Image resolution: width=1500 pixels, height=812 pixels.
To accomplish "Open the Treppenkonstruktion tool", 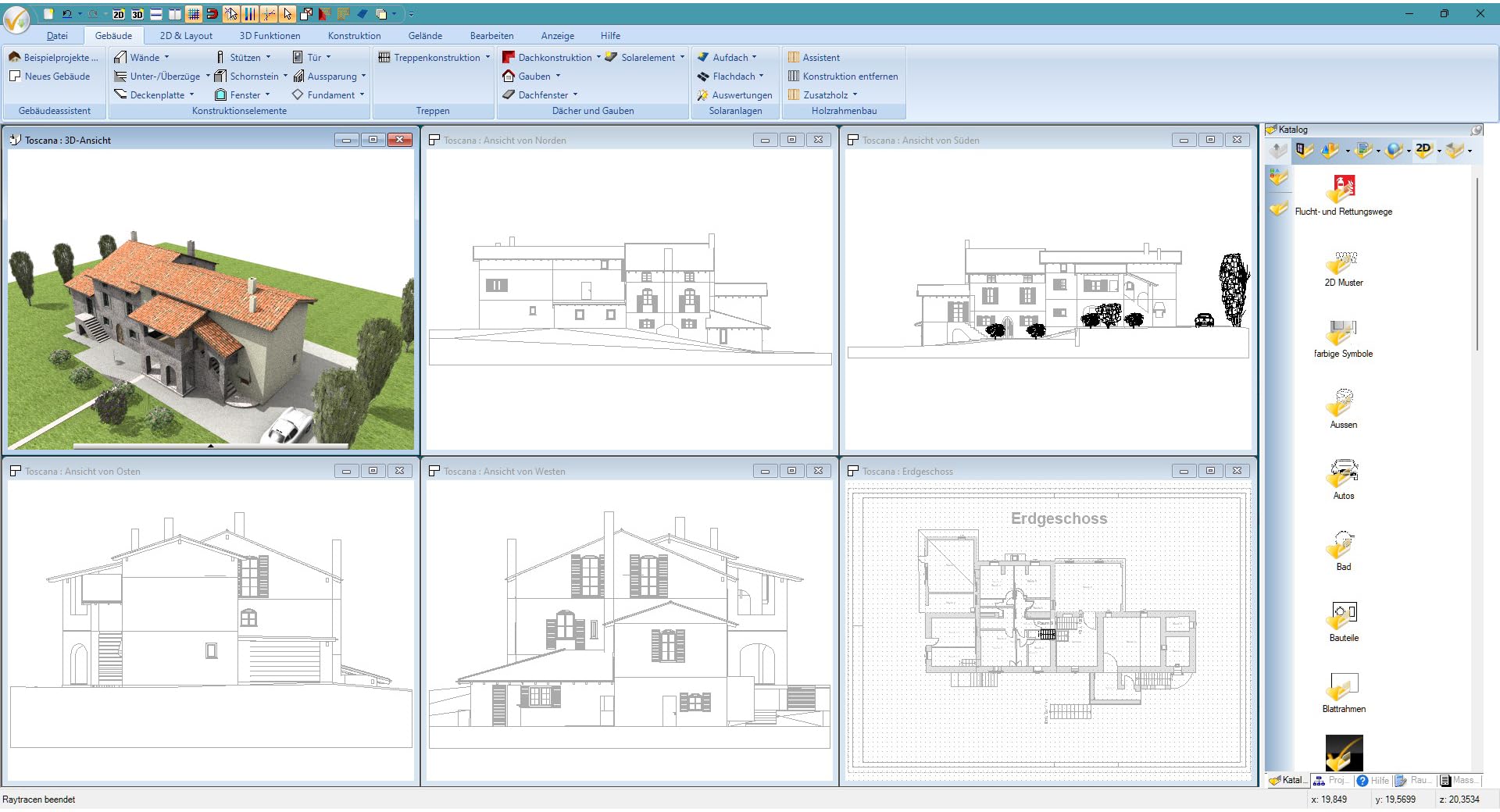I will click(x=434, y=58).
